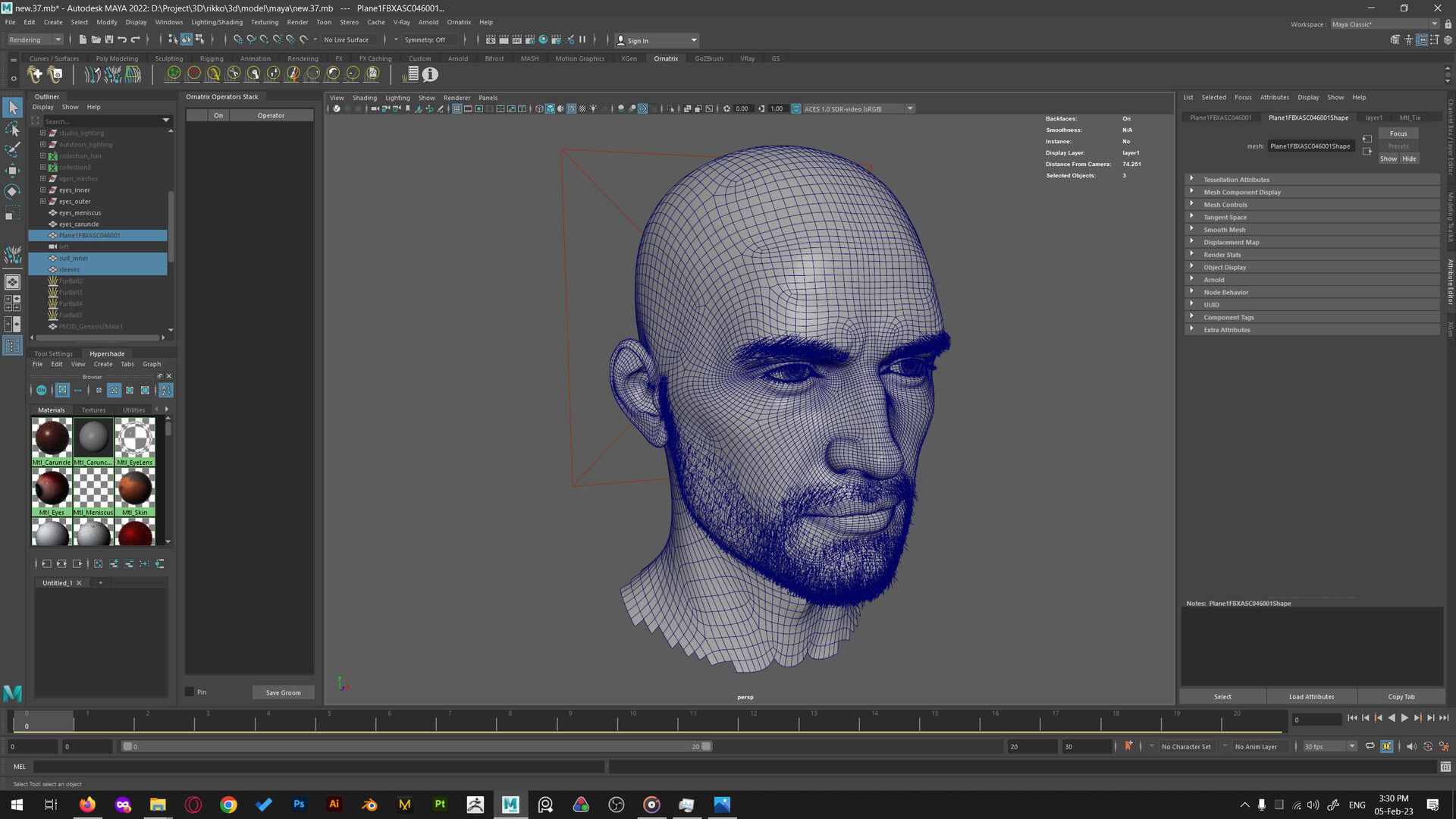Click the Load Attributes button

tap(1310, 696)
